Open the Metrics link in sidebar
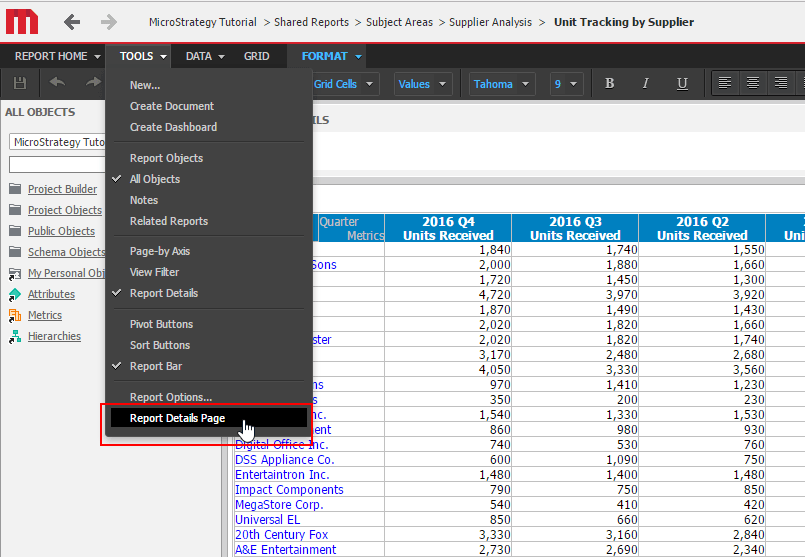The height and width of the screenshot is (557, 805). pyautogui.click(x=45, y=315)
